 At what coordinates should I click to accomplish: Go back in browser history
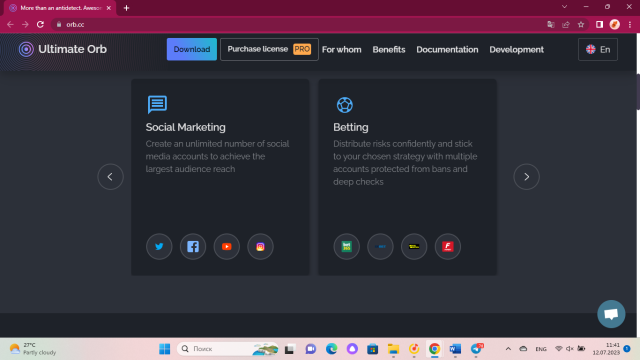10,24
